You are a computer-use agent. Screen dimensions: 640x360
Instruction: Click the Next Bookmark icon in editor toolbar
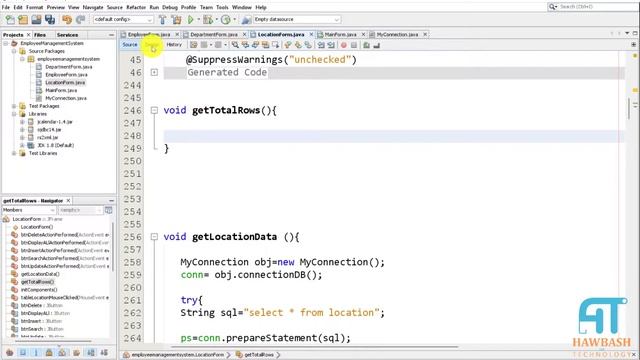coord(298,45)
